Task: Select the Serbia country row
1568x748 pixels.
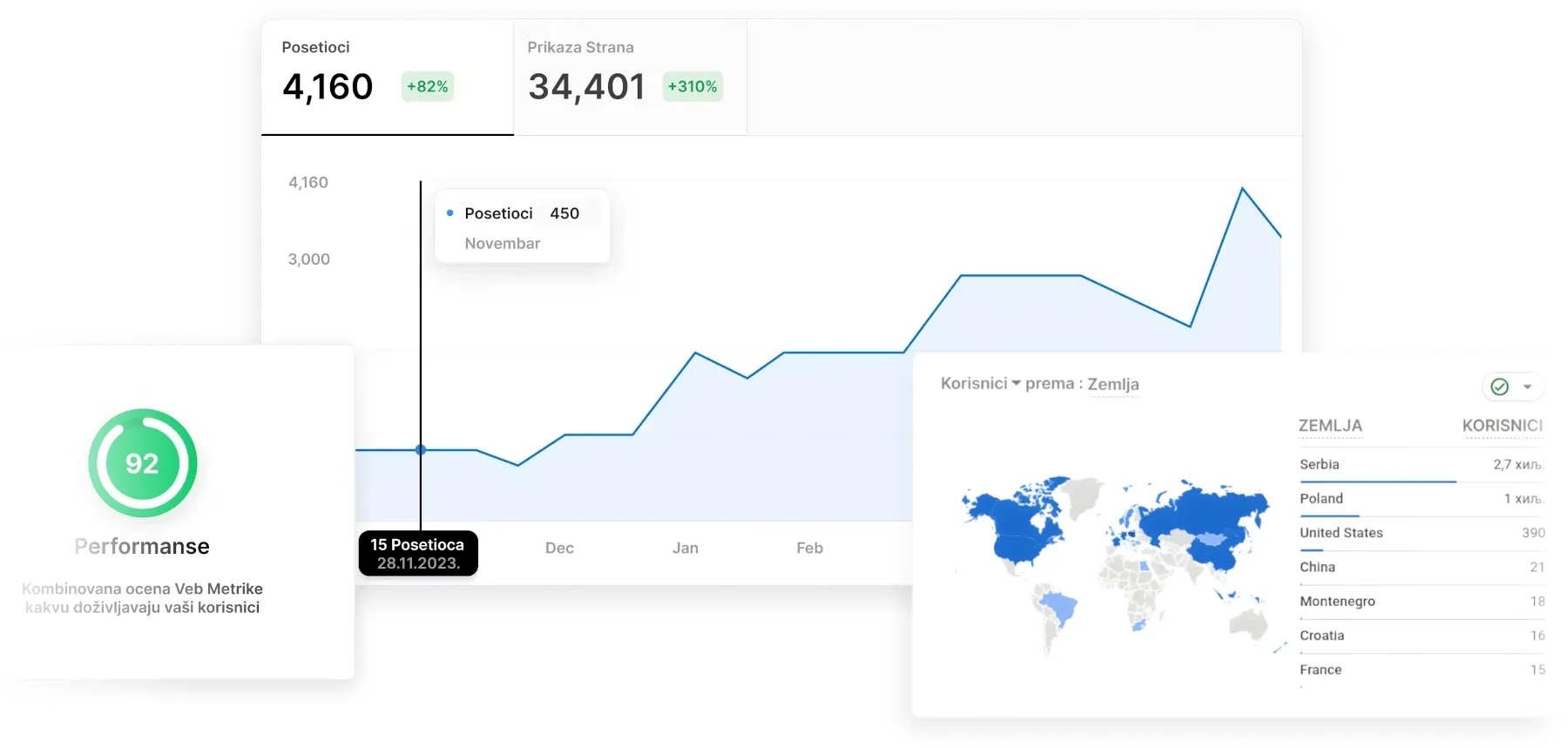Action: (x=1422, y=465)
